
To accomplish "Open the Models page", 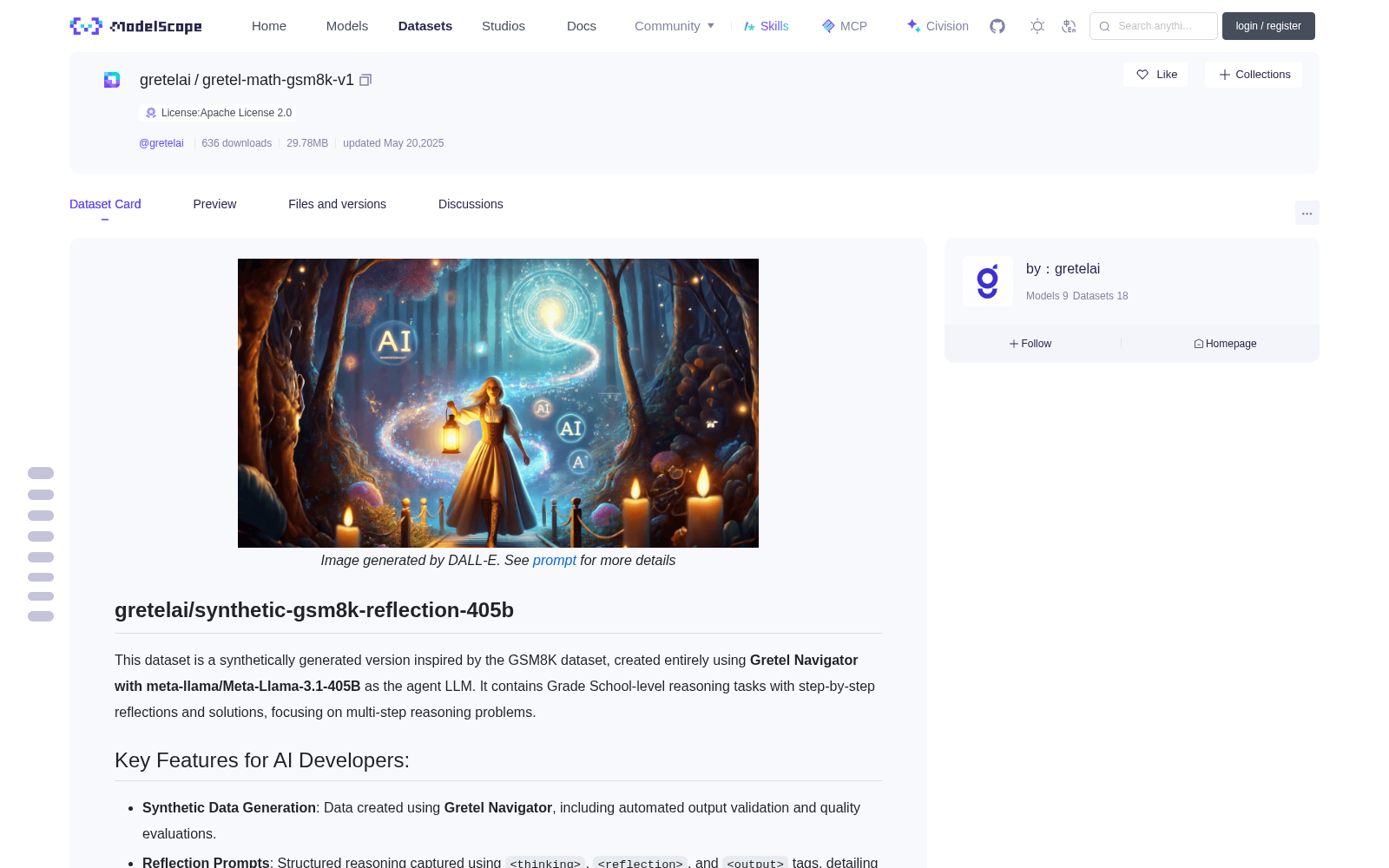I will (x=347, y=26).
